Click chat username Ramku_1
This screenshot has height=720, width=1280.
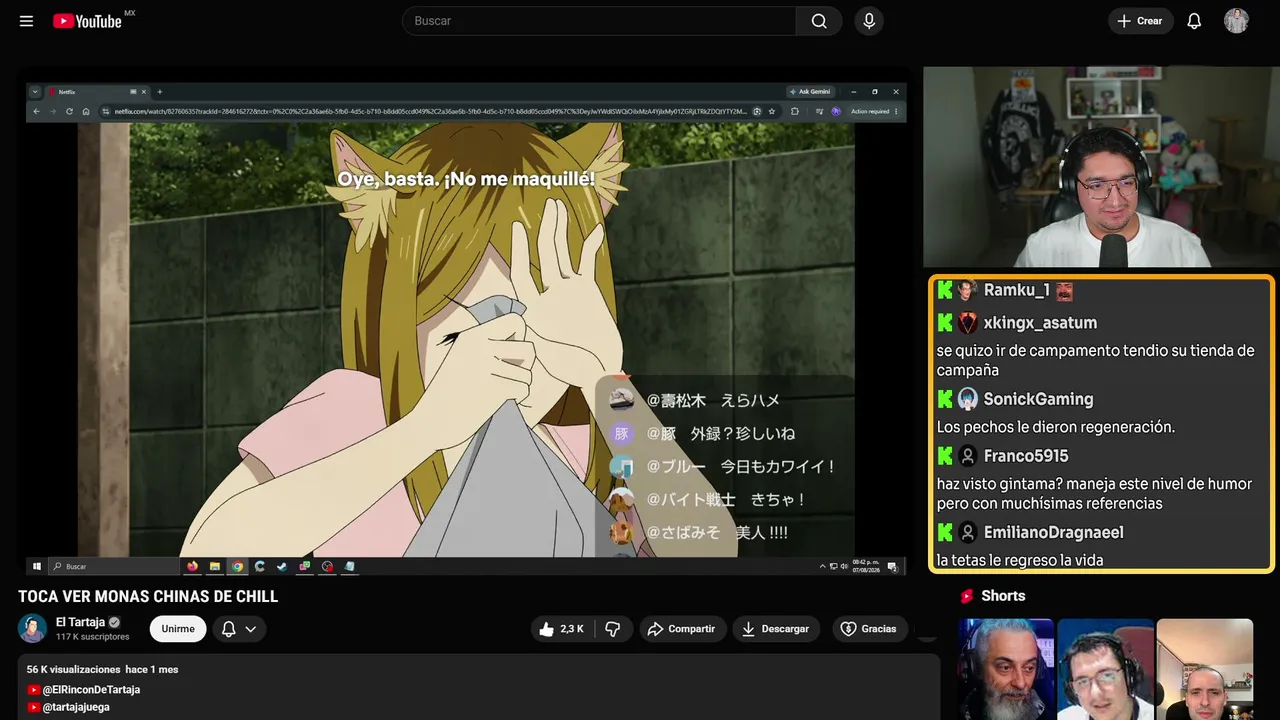pos(1016,290)
